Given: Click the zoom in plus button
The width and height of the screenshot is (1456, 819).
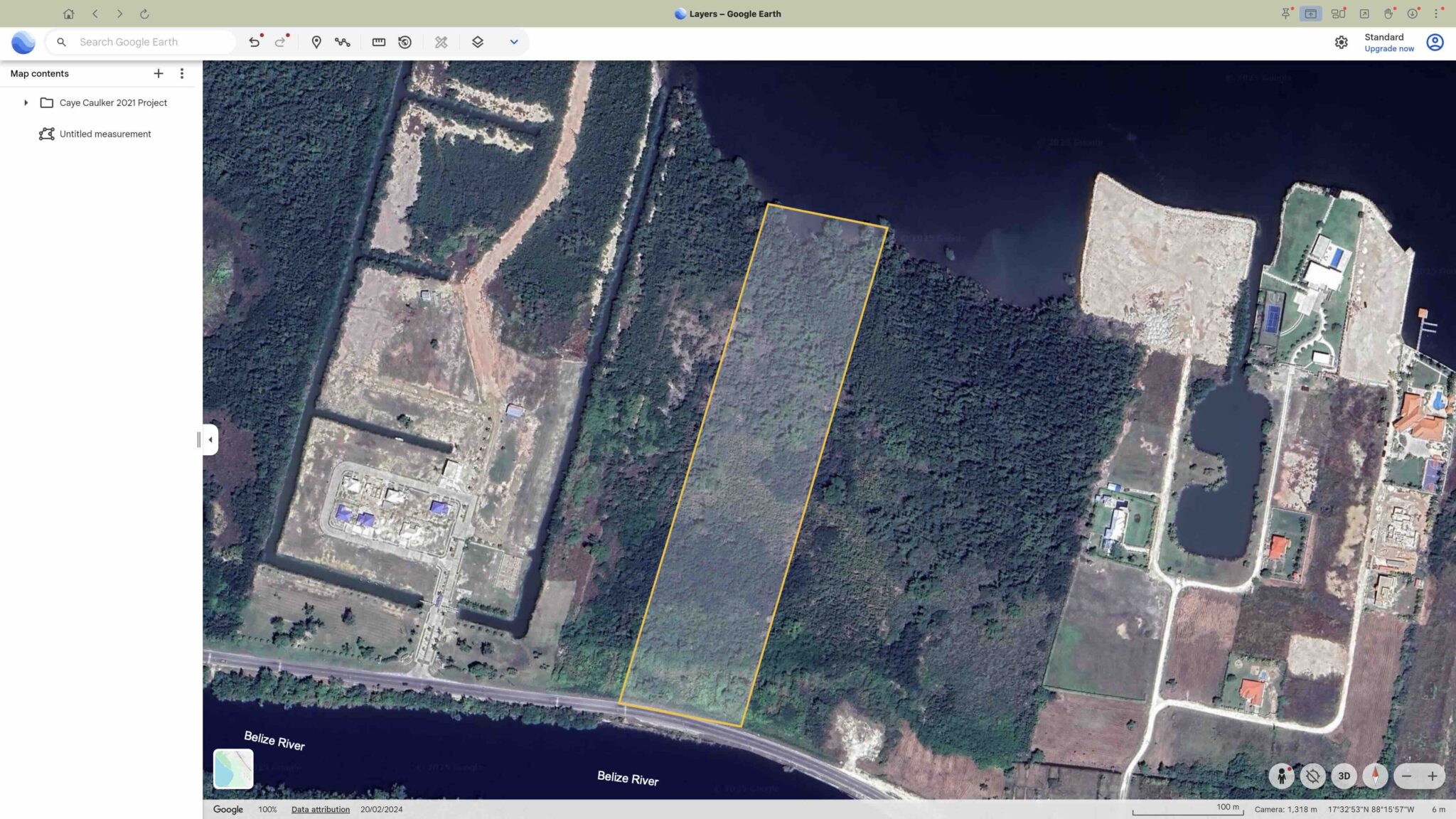Looking at the screenshot, I should click(x=1433, y=776).
